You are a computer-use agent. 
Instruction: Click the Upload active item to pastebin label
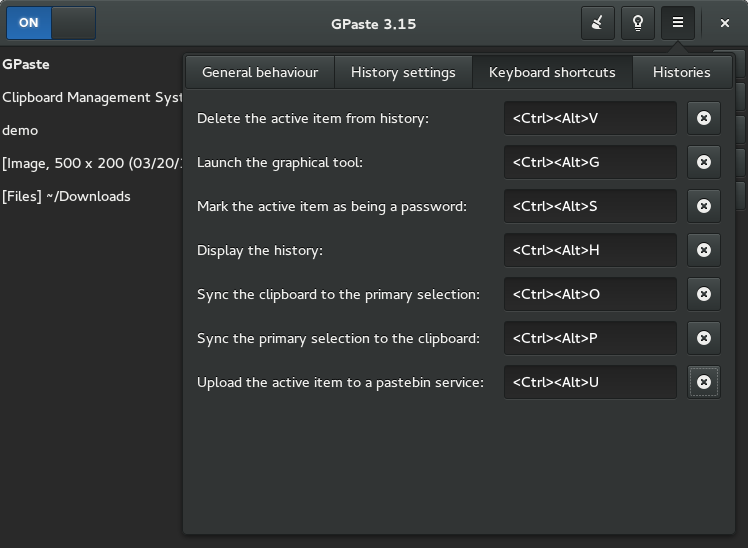pyautogui.click(x=341, y=383)
